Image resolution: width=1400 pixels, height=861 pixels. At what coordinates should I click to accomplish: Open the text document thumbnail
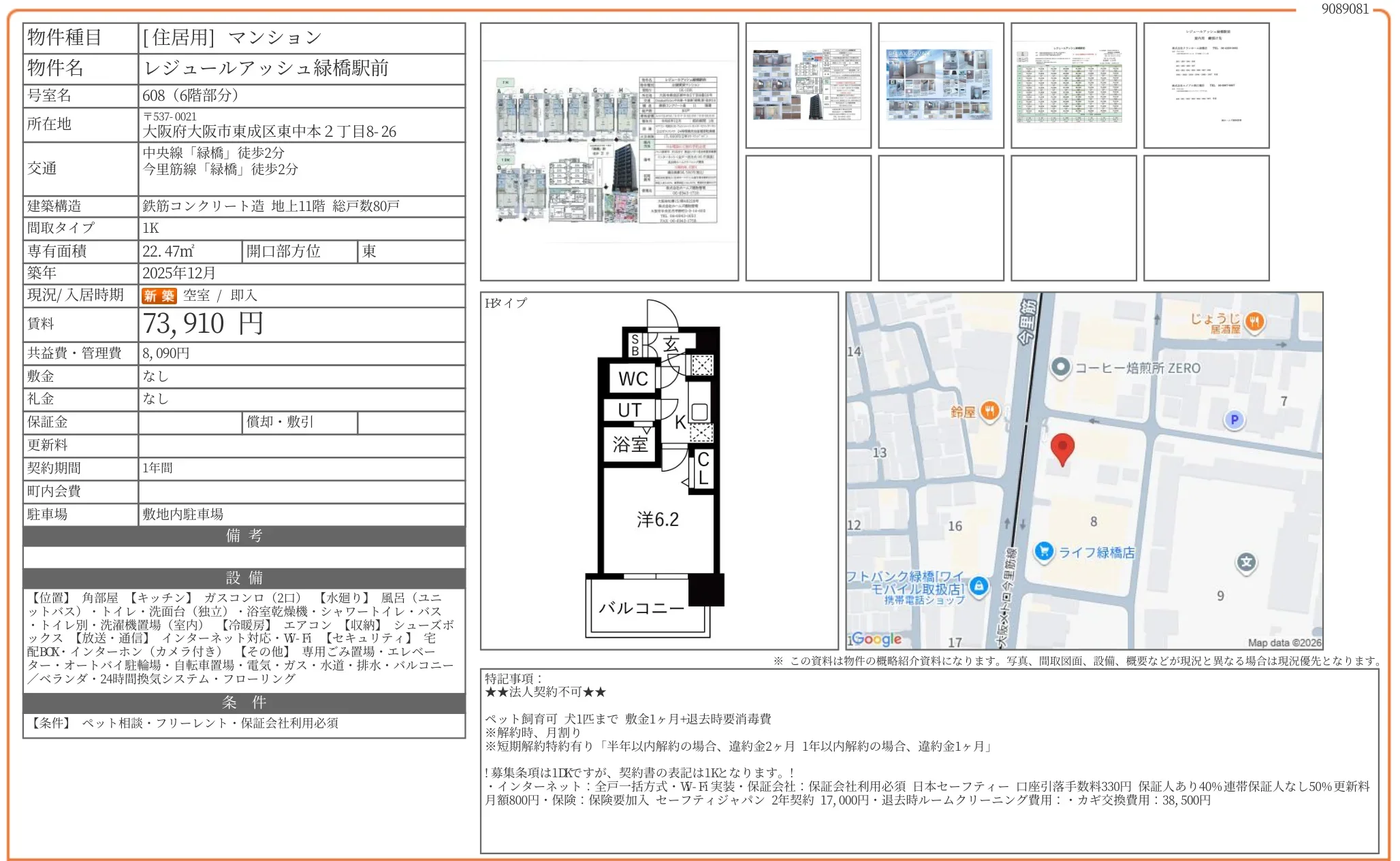(x=1206, y=85)
